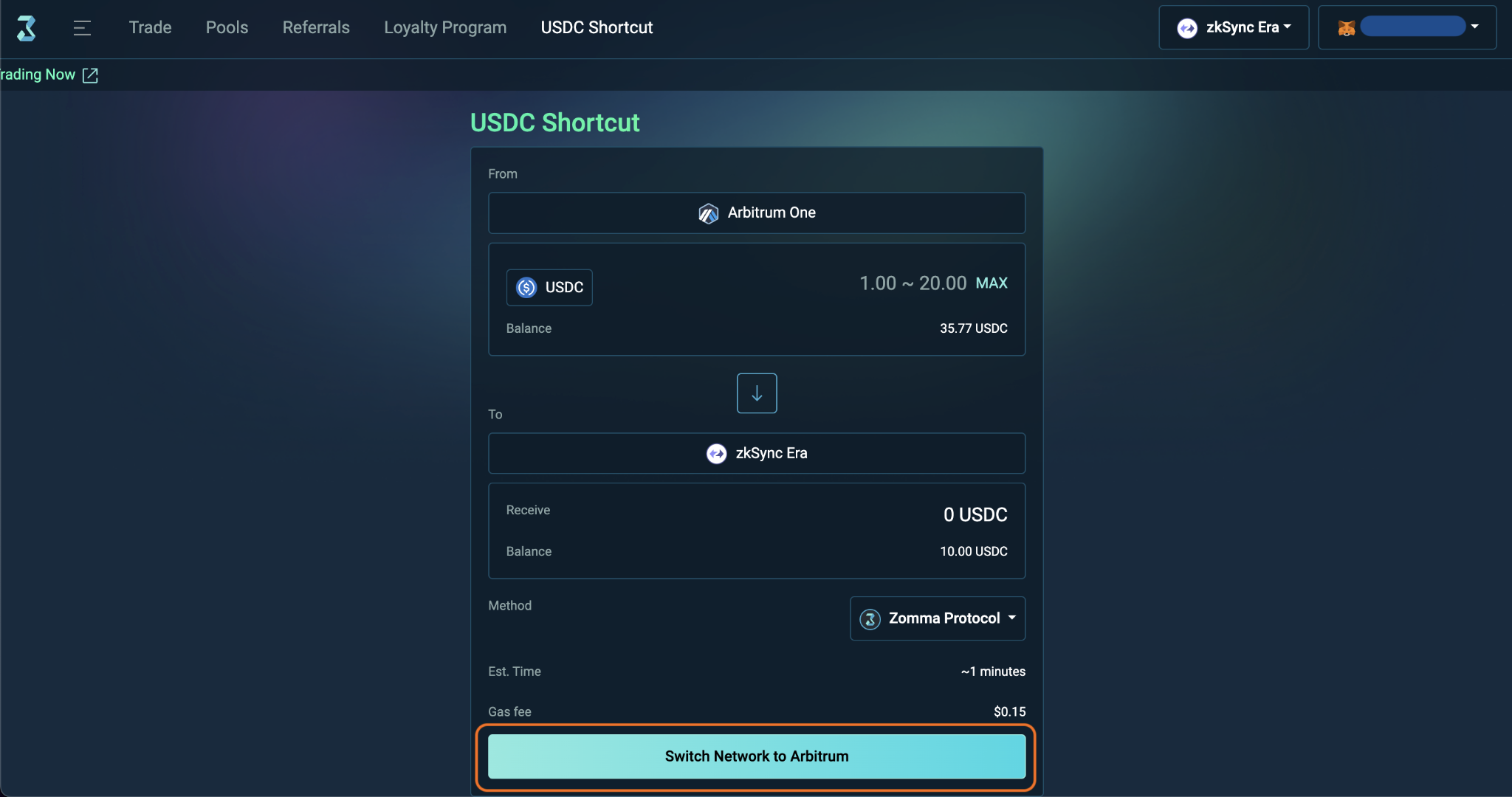The width and height of the screenshot is (1512, 797).
Task: Click the Zomma Protocol logo icon
Action: 870,619
